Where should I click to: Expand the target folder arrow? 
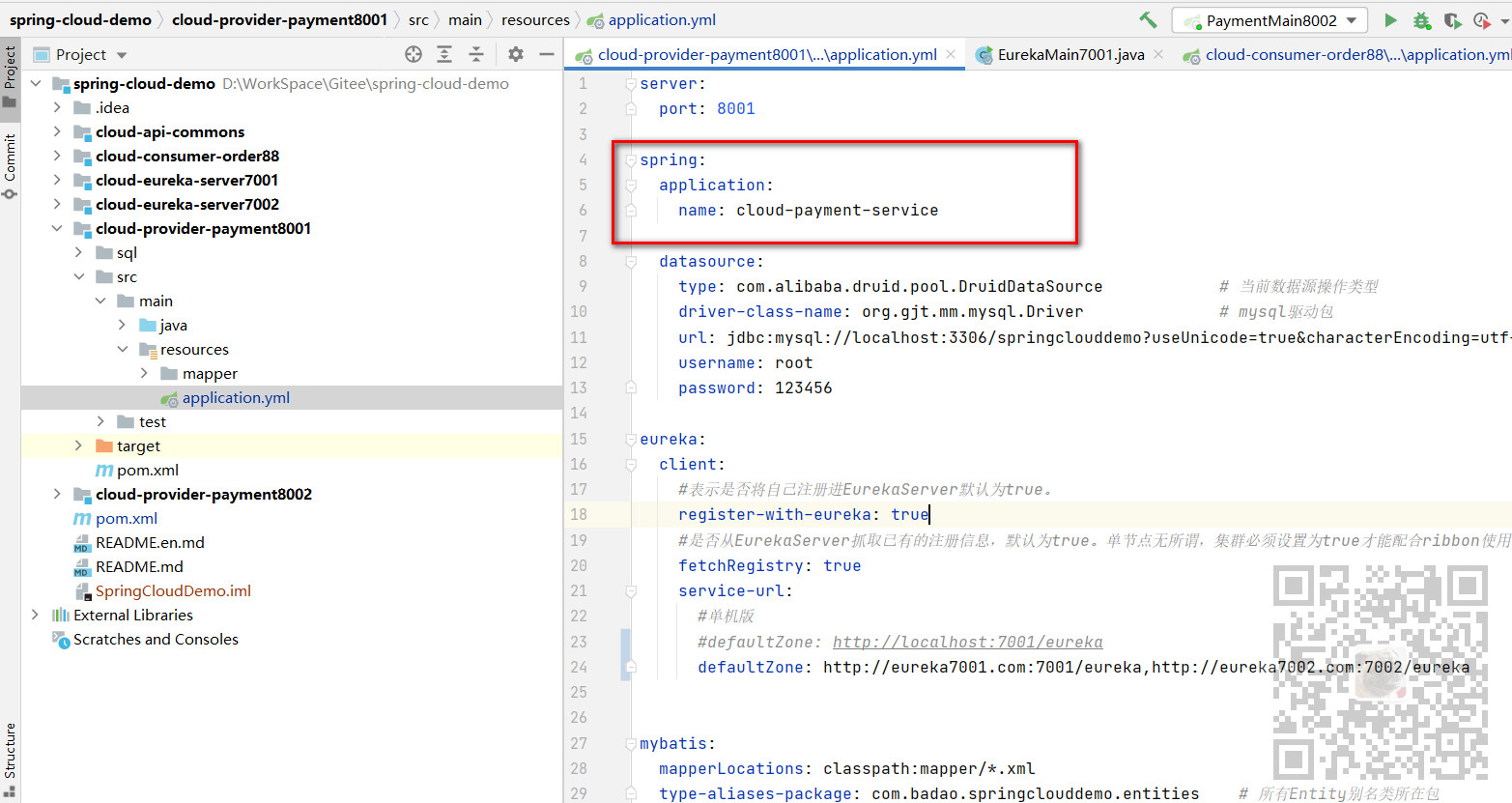point(78,446)
